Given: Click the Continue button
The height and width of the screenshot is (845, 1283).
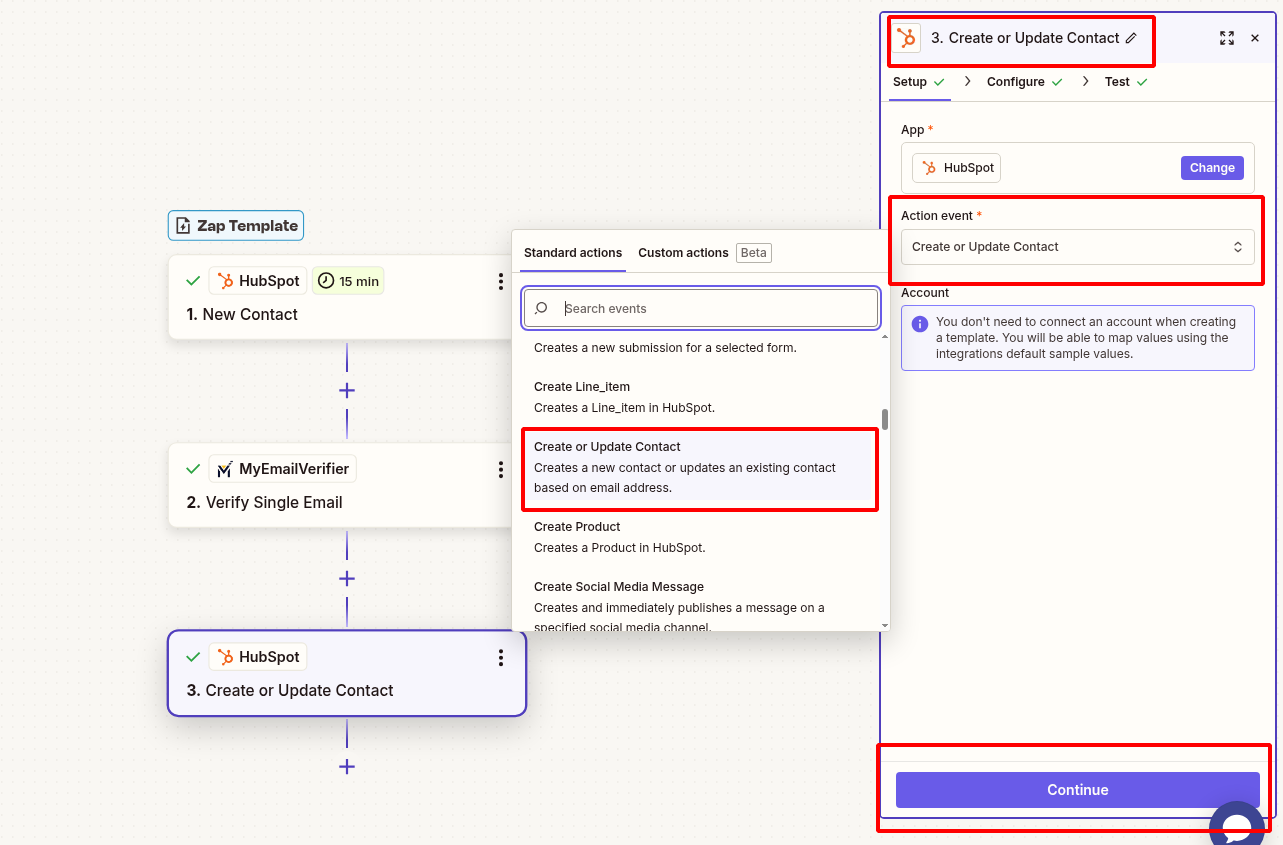Looking at the screenshot, I should [1077, 789].
